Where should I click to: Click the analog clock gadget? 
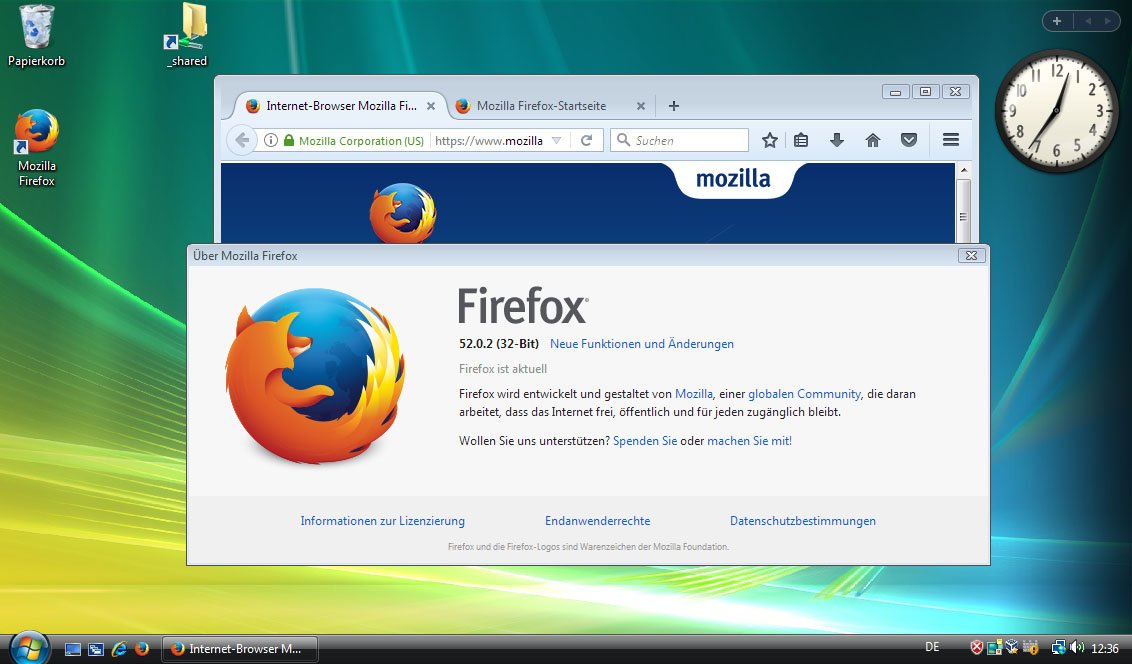coord(1055,111)
